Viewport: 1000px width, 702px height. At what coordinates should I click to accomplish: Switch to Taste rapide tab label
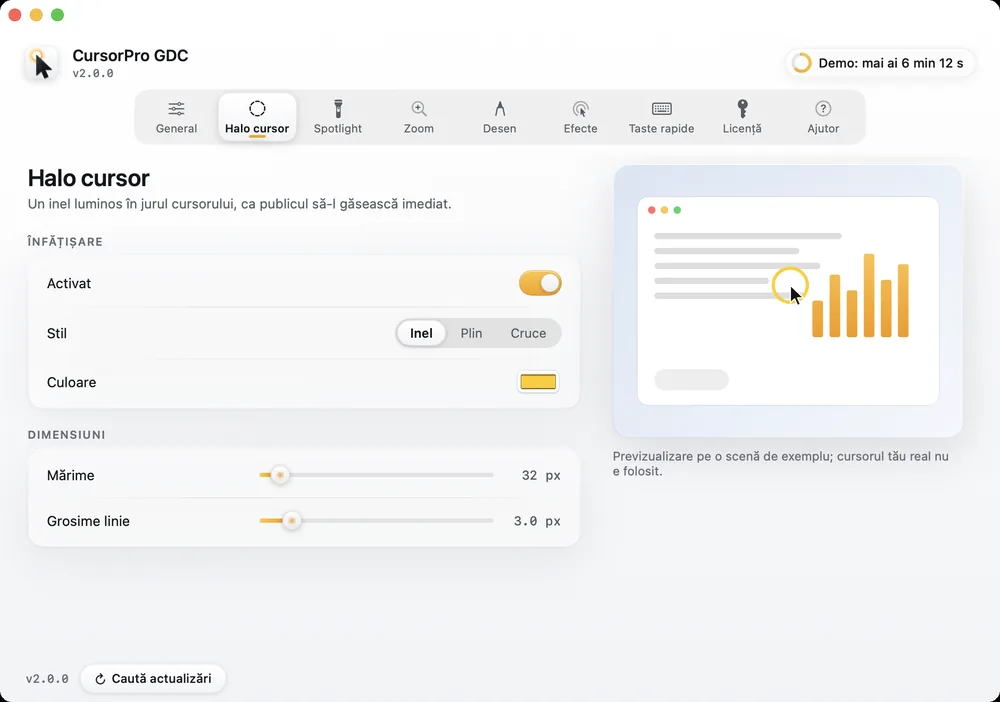pos(661,128)
